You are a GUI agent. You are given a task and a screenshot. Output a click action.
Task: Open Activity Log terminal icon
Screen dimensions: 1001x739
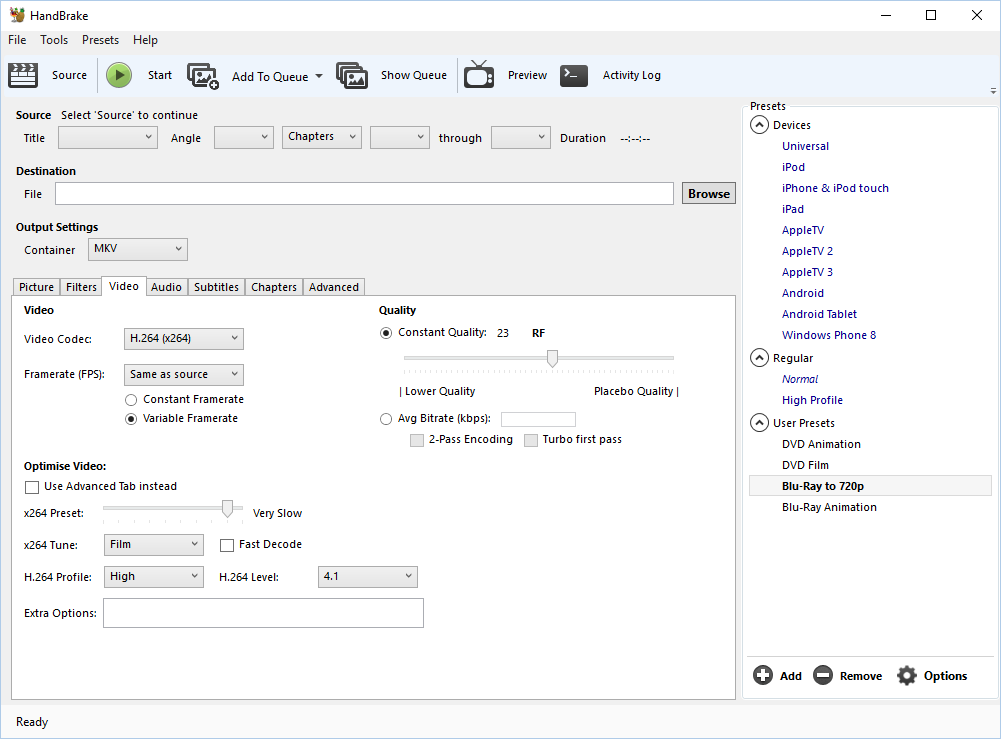click(x=574, y=75)
